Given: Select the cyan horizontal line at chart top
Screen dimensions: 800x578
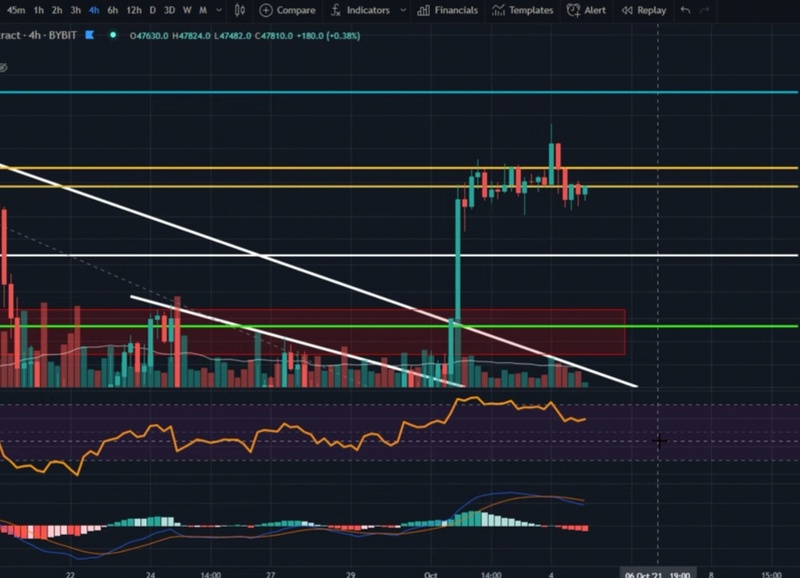Looking at the screenshot, I should point(398,92).
